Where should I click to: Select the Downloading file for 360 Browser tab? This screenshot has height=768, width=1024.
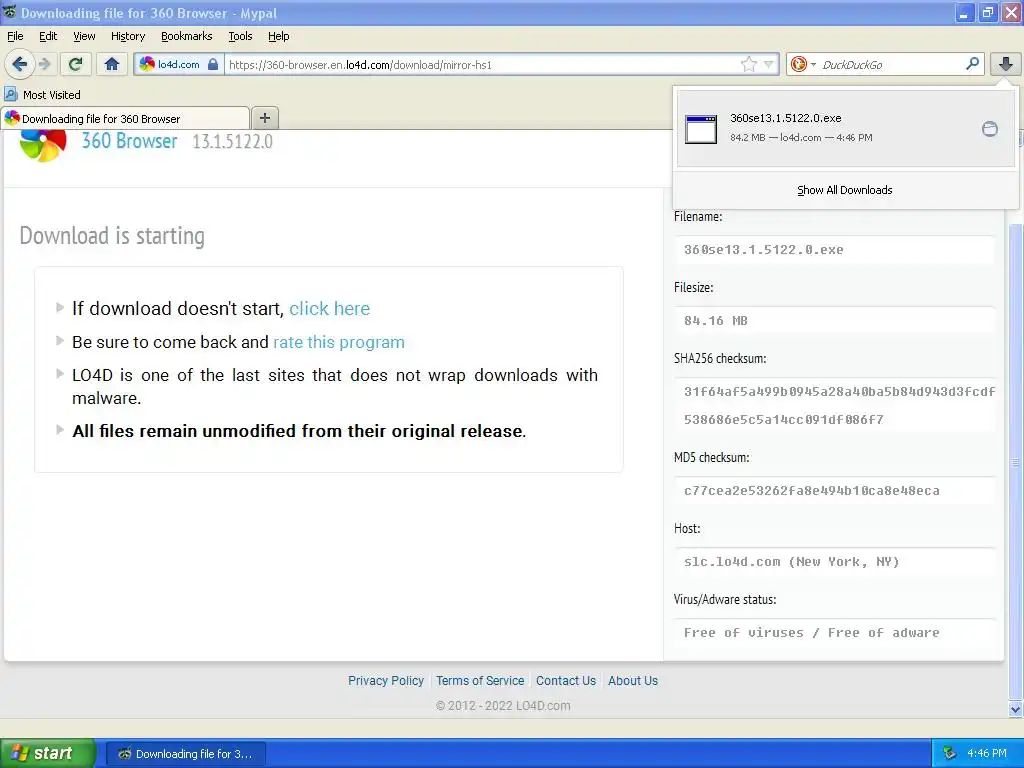pyautogui.click(x=125, y=118)
